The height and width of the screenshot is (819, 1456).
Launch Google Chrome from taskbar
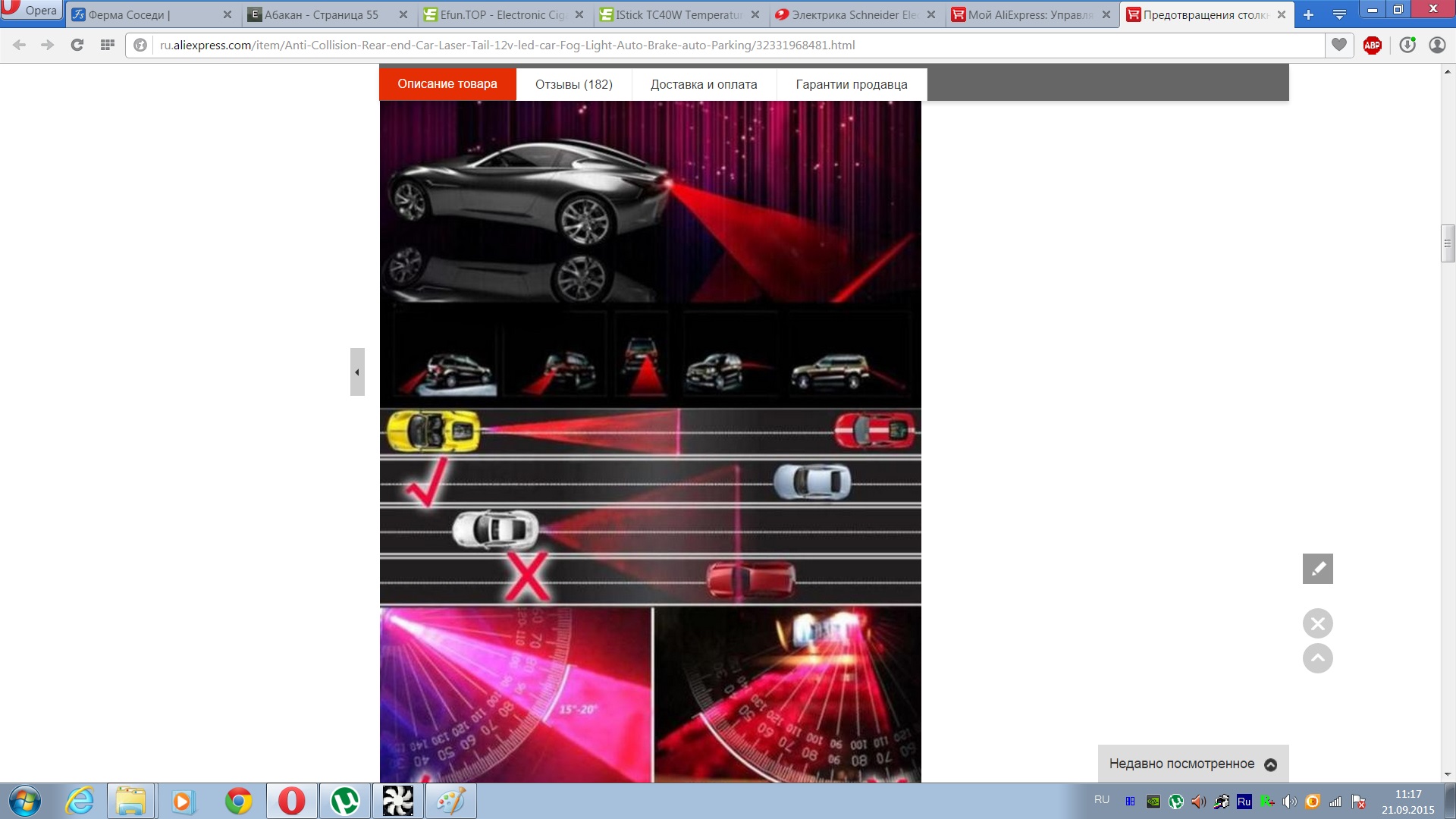click(238, 801)
